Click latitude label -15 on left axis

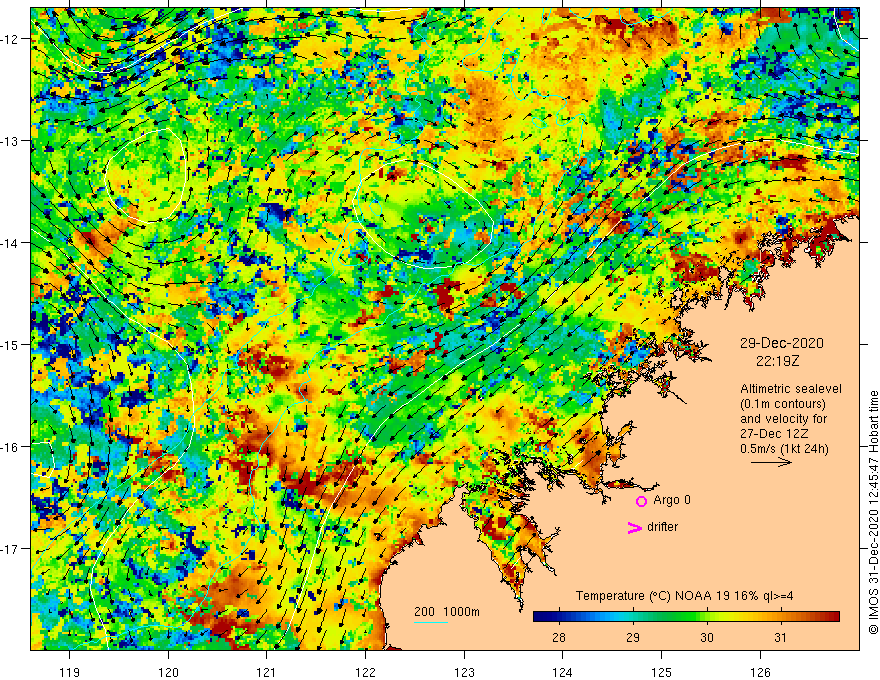pyautogui.click(x=11, y=344)
